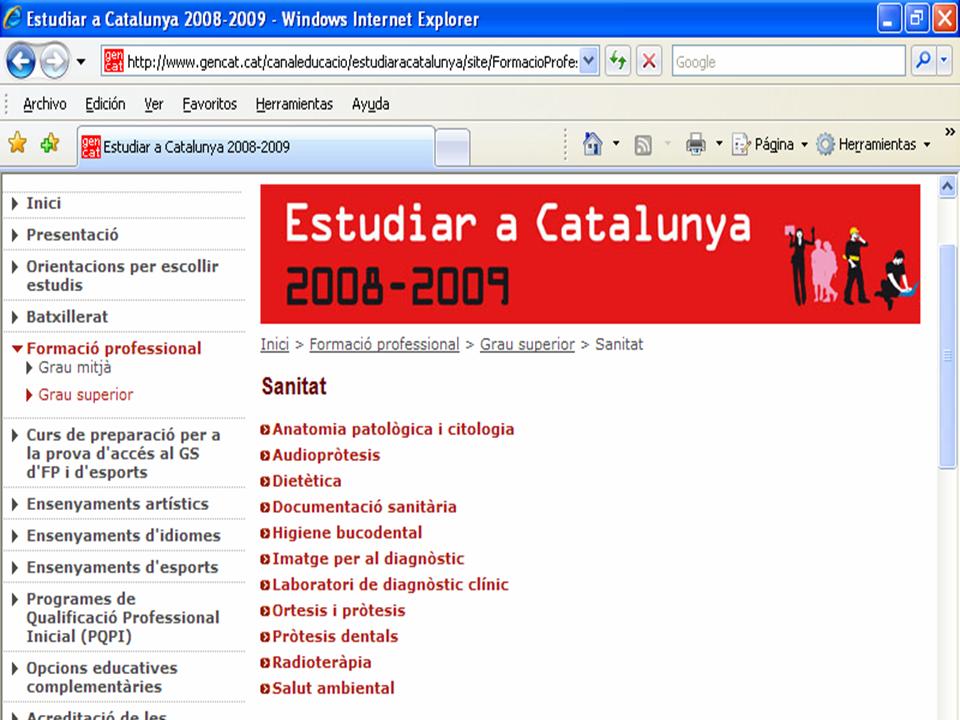This screenshot has width=960, height=720.
Task: Click the Google search box
Action: pyautogui.click(x=789, y=62)
